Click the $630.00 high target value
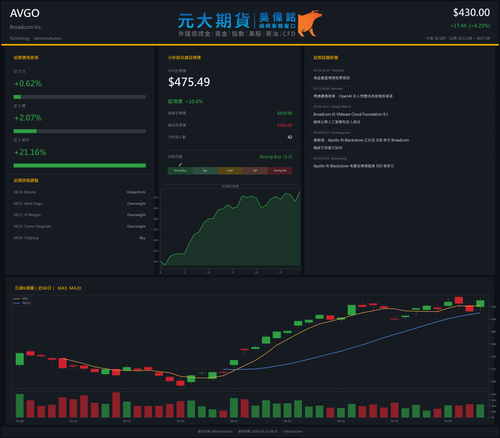This screenshot has width=500, height=438. tap(285, 113)
